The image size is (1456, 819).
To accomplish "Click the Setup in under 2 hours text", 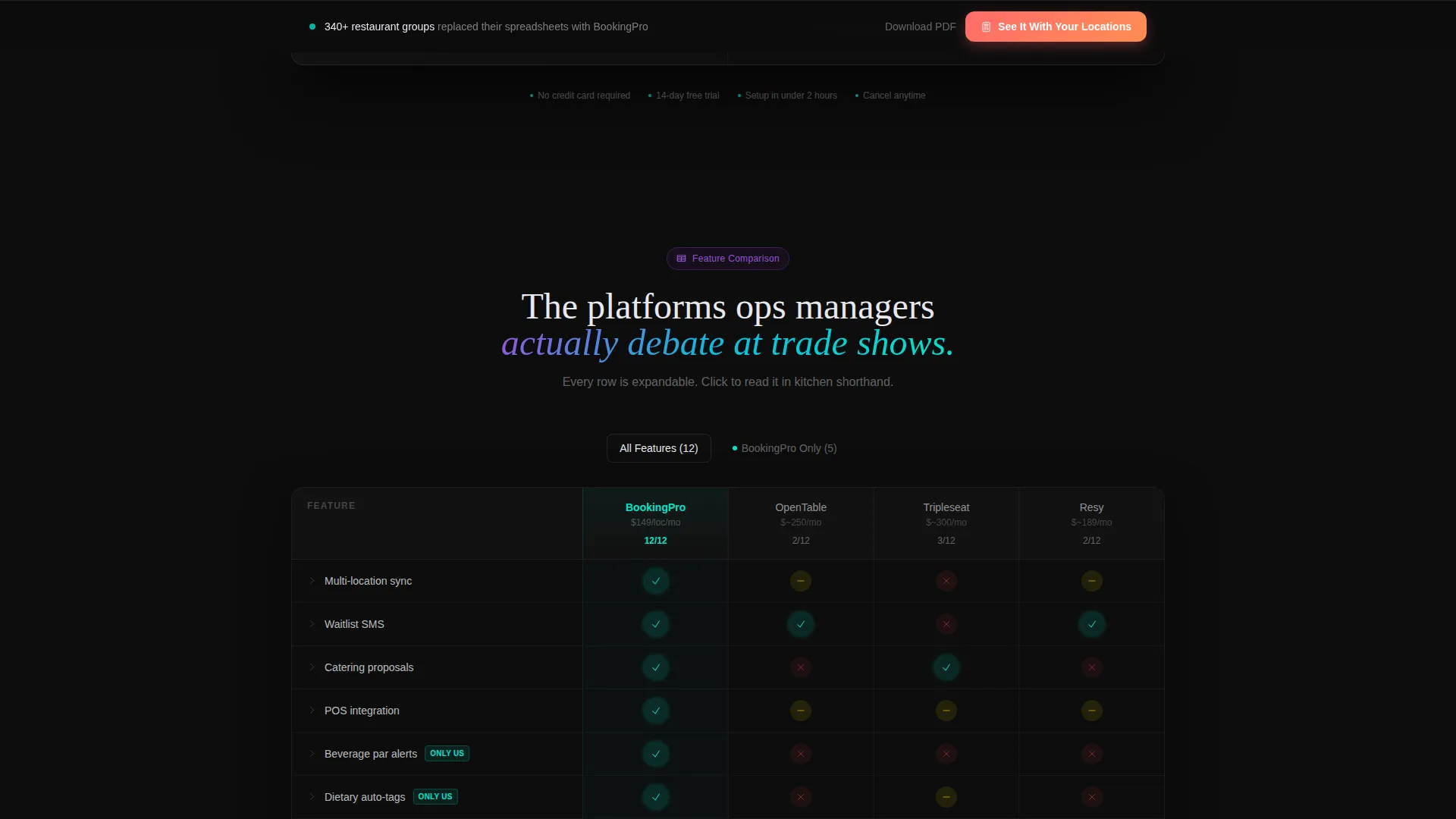I will tap(791, 96).
